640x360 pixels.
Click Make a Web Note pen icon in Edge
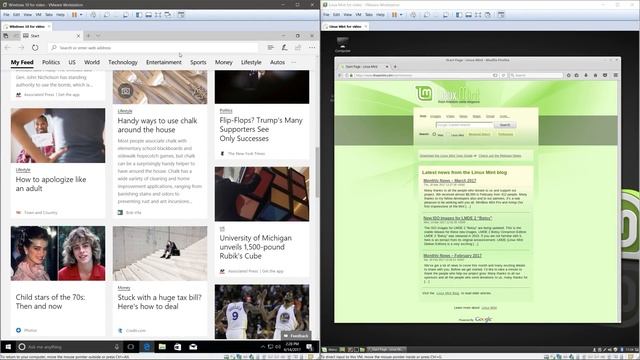pos(284,48)
